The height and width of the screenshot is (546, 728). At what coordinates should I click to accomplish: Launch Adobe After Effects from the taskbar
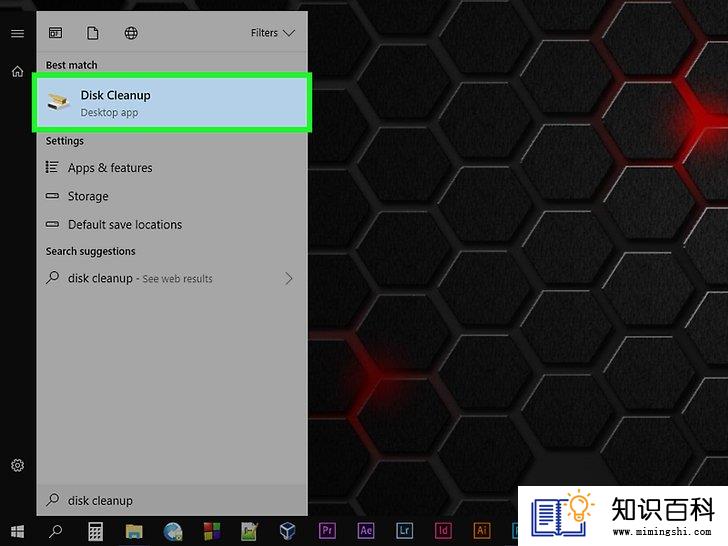366,530
